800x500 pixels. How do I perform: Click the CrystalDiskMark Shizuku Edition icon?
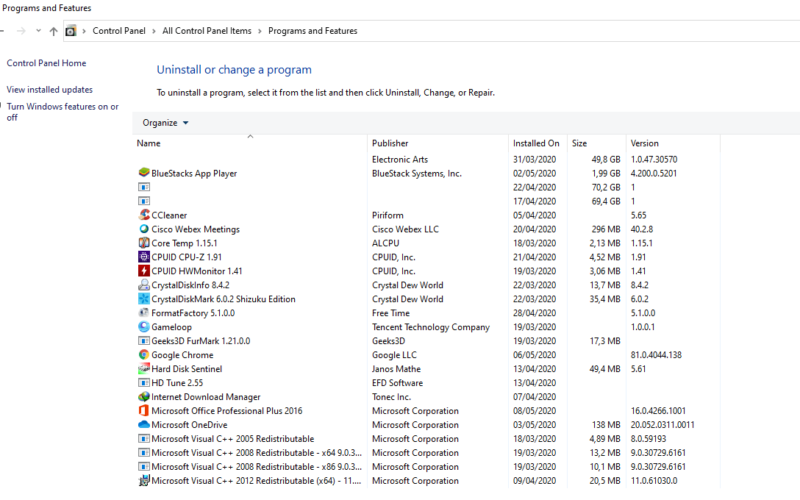coord(144,298)
